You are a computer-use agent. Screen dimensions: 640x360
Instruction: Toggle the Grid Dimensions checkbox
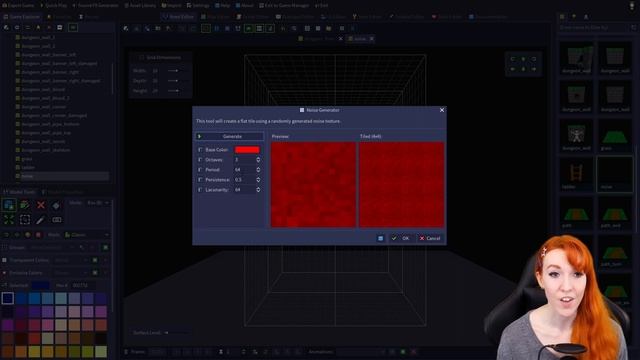pos(141,58)
